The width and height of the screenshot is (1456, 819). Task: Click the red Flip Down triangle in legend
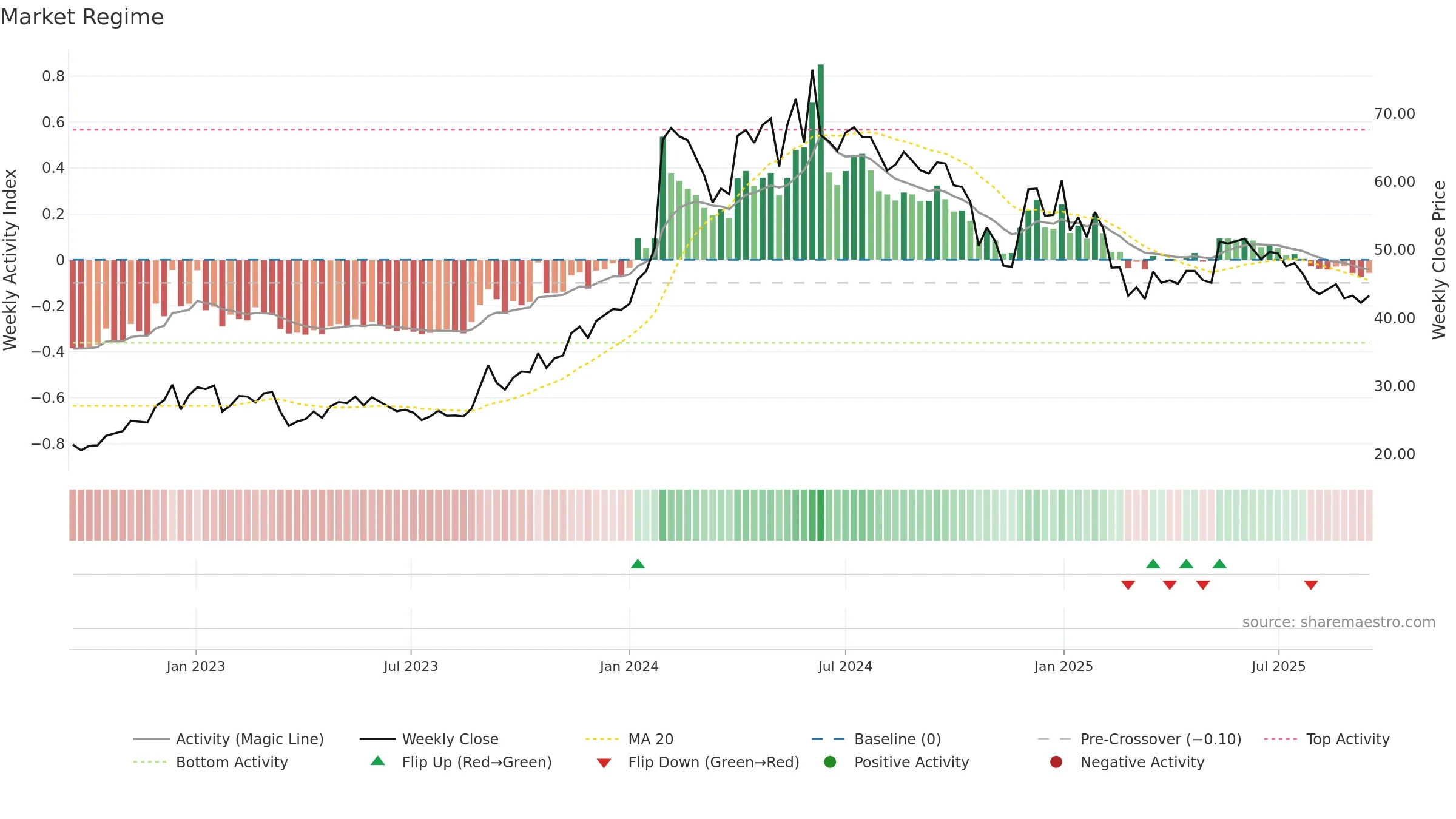(x=604, y=763)
